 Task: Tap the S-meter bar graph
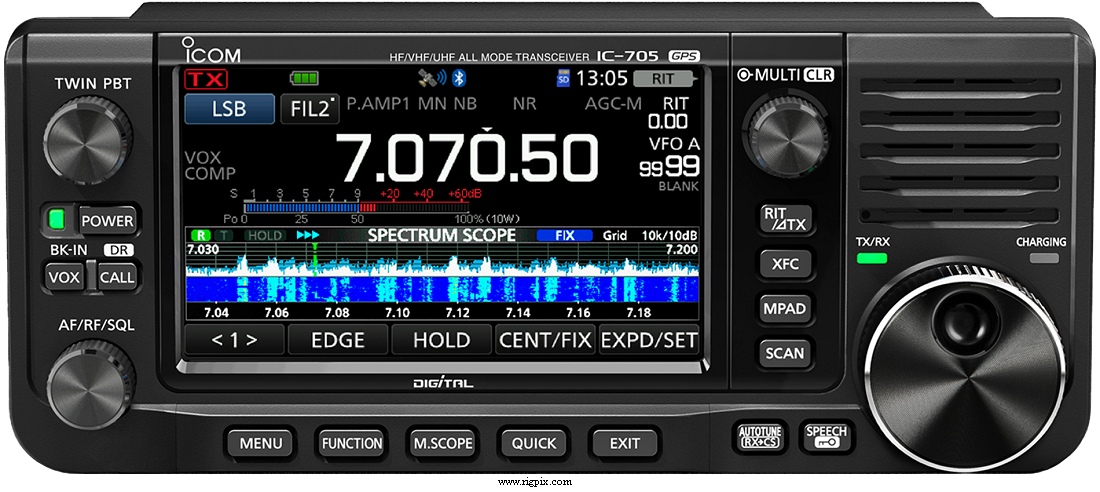click(x=355, y=208)
